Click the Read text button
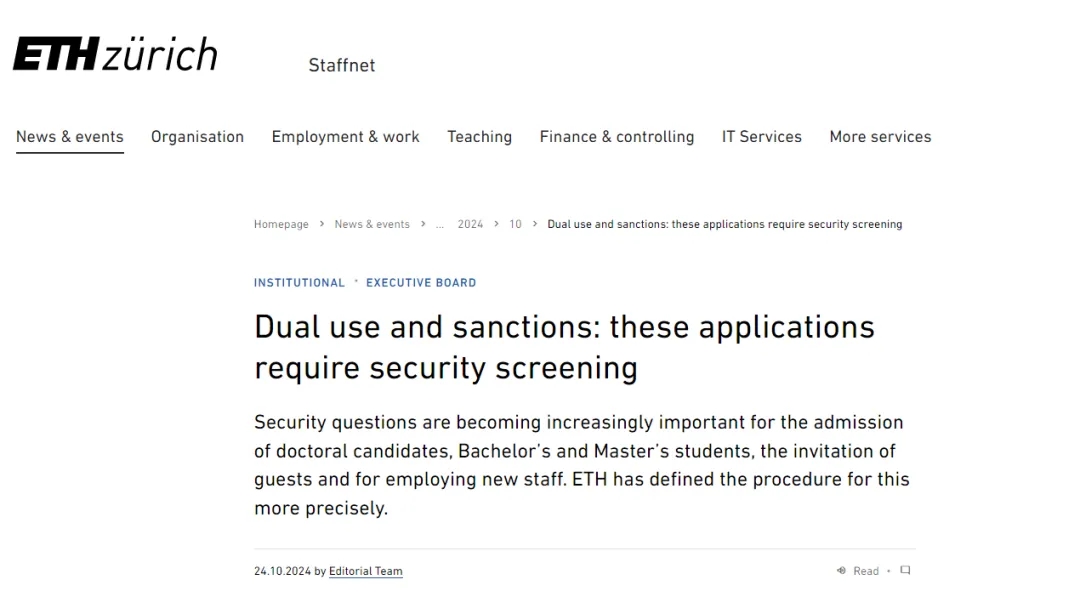The width and height of the screenshot is (1080, 608). 866,571
